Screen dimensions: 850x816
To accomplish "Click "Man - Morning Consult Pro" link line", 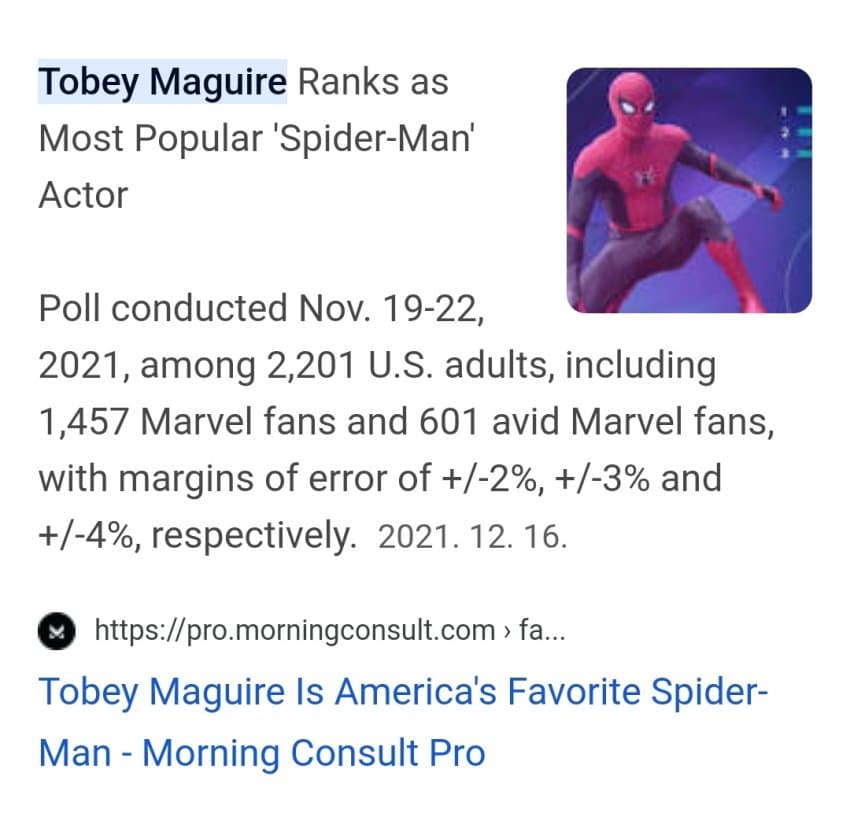I will click(261, 752).
